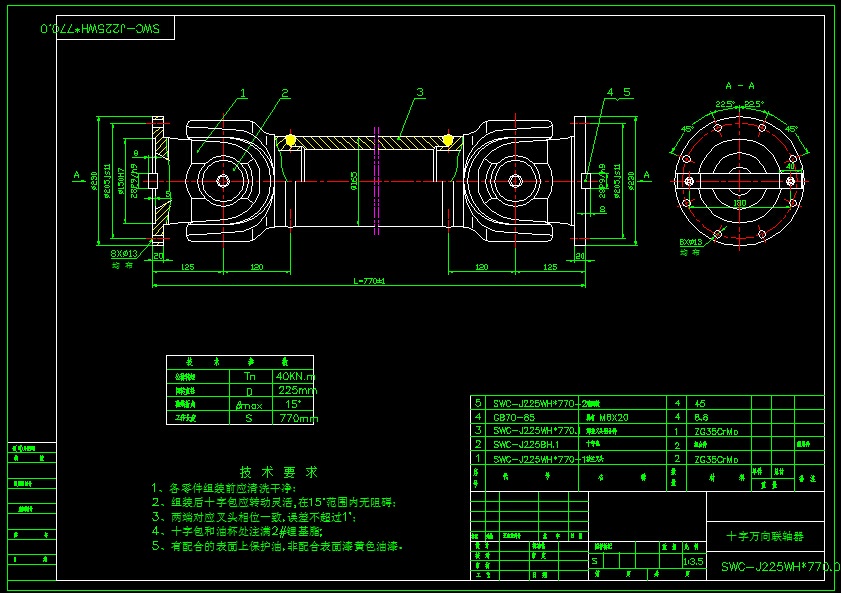This screenshot has width=841, height=593.
Task: Click balloon number 2 on the assembly view
Action: click(x=285, y=93)
